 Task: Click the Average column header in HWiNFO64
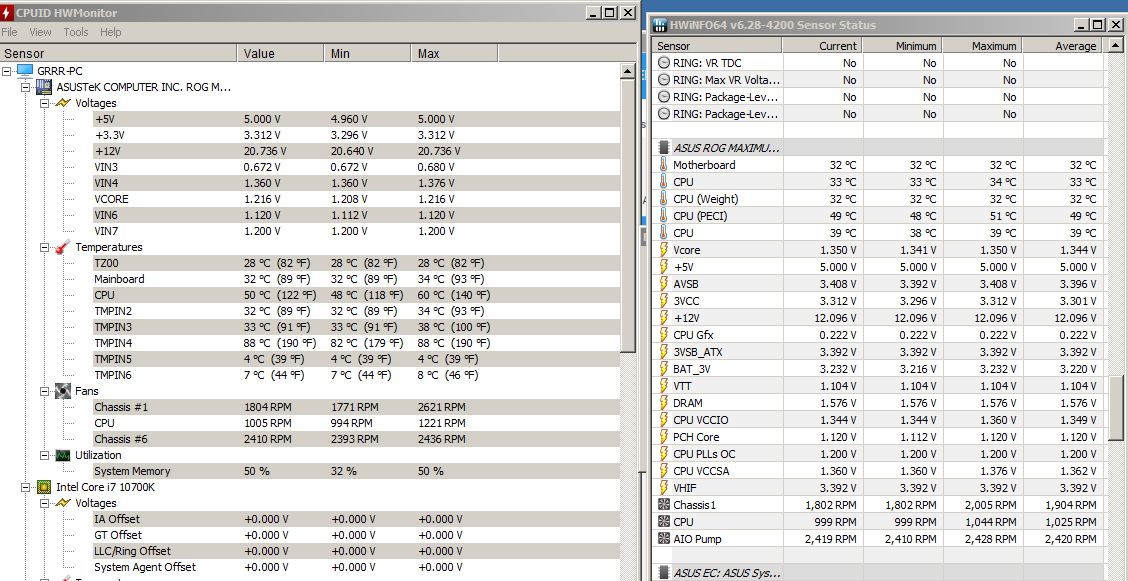pyautogui.click(x=1062, y=45)
